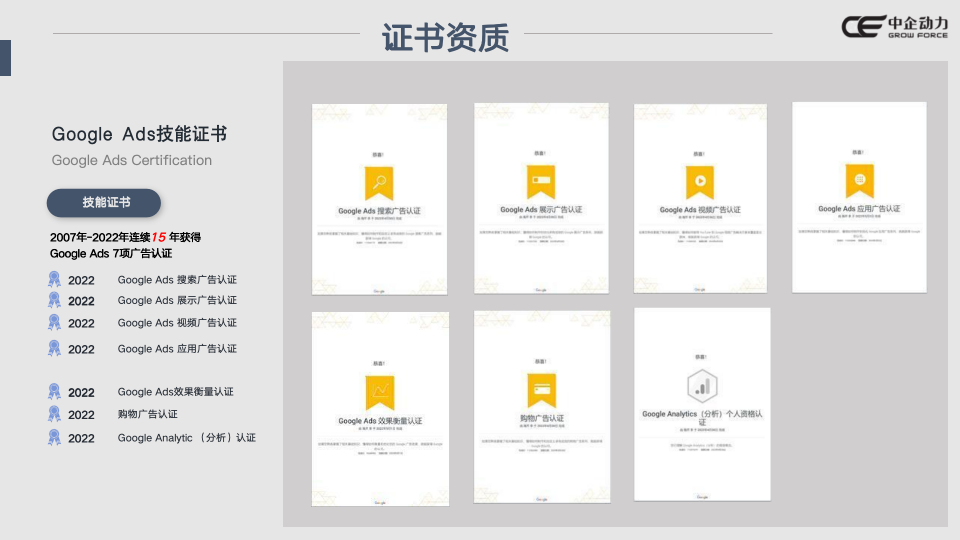
Task: Click the Google Ads 7项广告认证 text line
Action: 111,253
